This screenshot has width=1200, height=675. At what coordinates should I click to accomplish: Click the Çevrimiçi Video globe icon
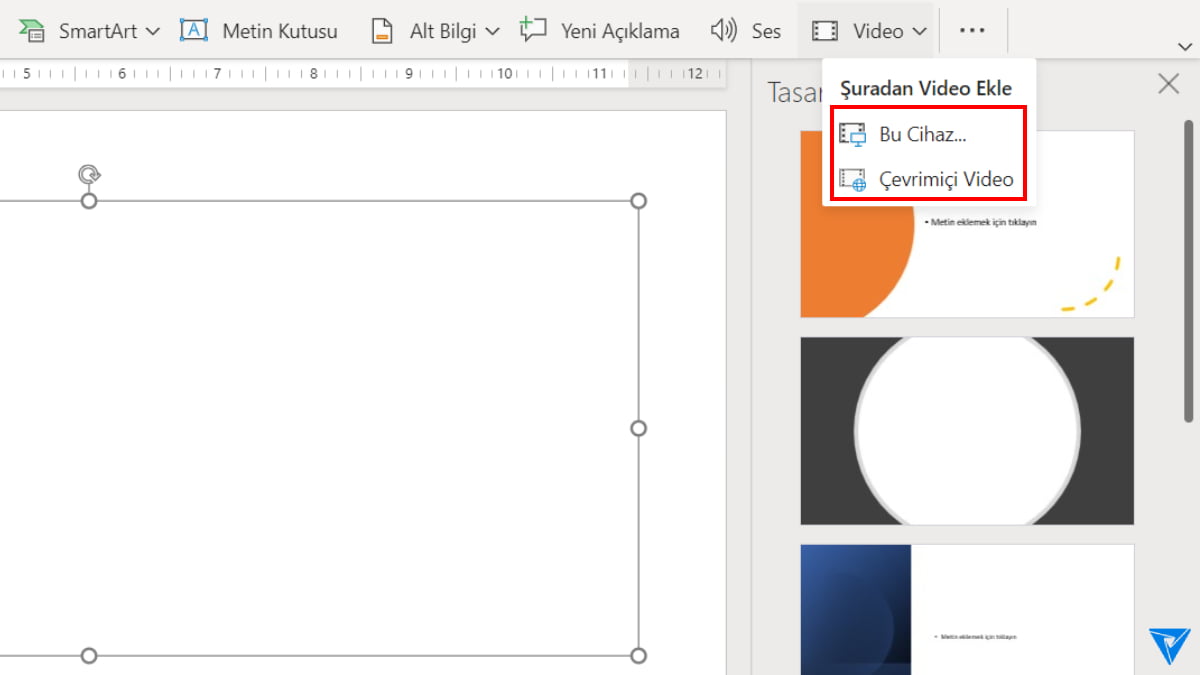tap(854, 180)
